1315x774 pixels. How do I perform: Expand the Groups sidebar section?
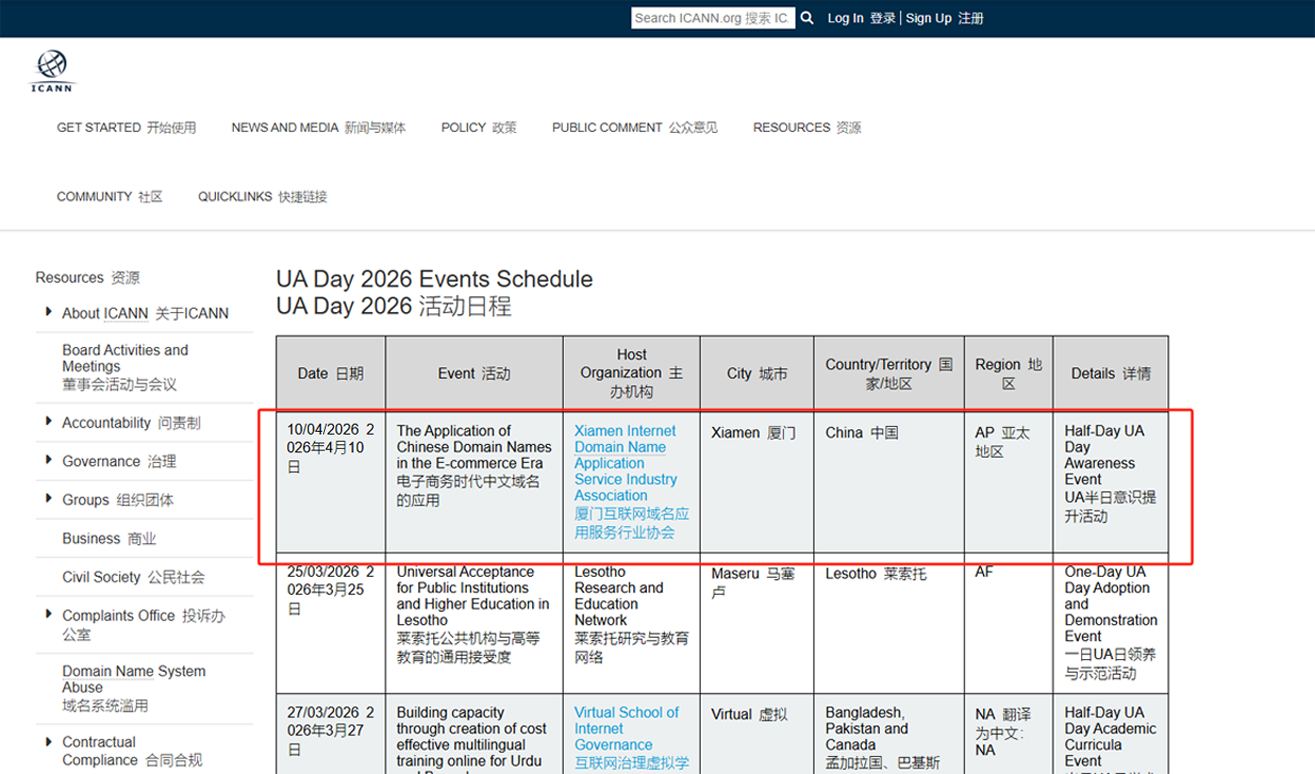point(48,499)
